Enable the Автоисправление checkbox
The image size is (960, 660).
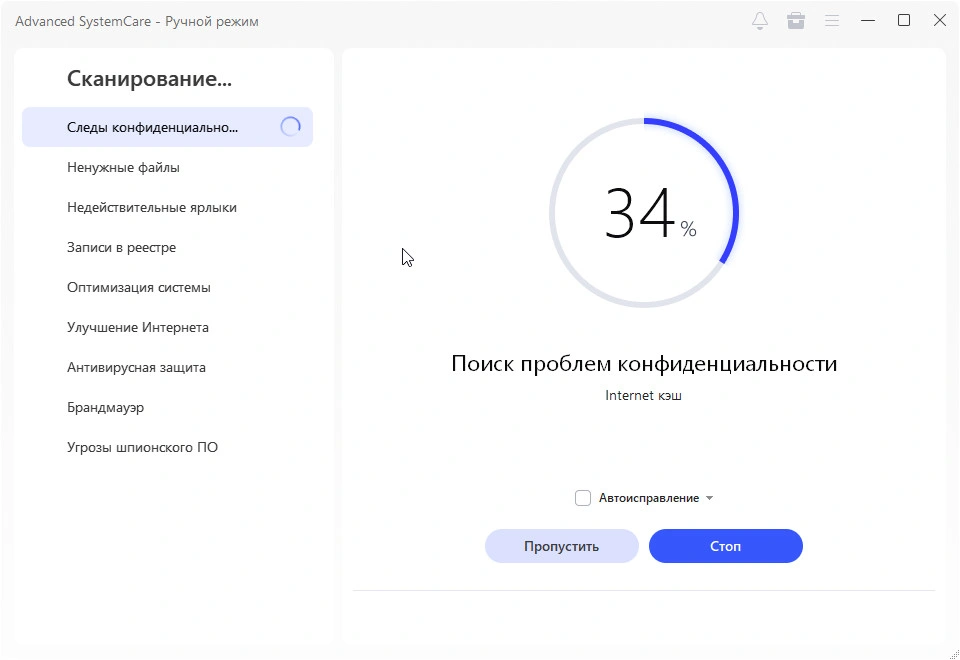tap(583, 498)
